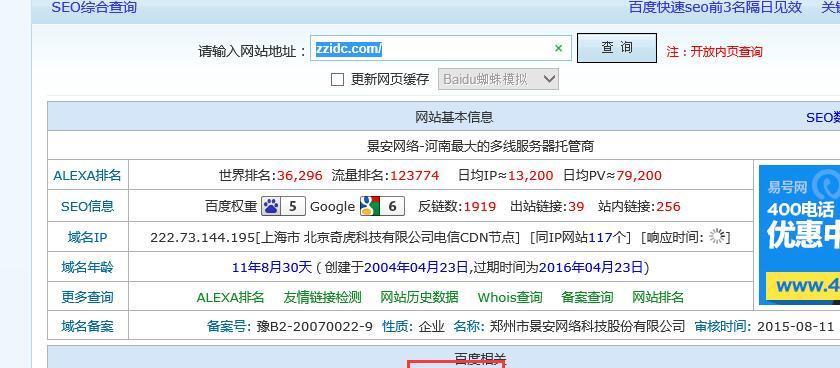This screenshot has height=368, width=840.
Task: Open internal links count 256
Action: point(668,206)
